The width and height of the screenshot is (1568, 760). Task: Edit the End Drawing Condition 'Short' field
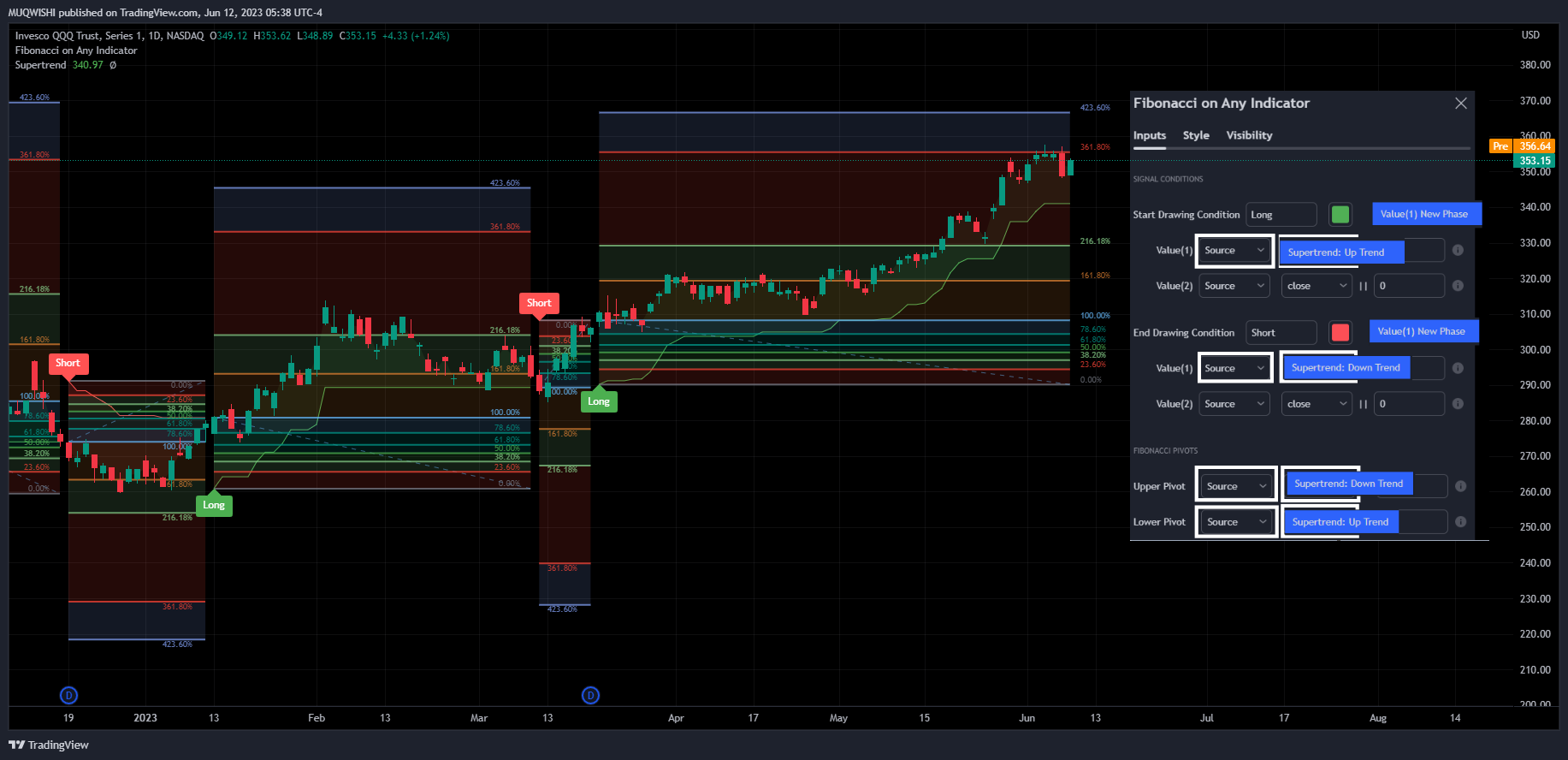point(1281,333)
